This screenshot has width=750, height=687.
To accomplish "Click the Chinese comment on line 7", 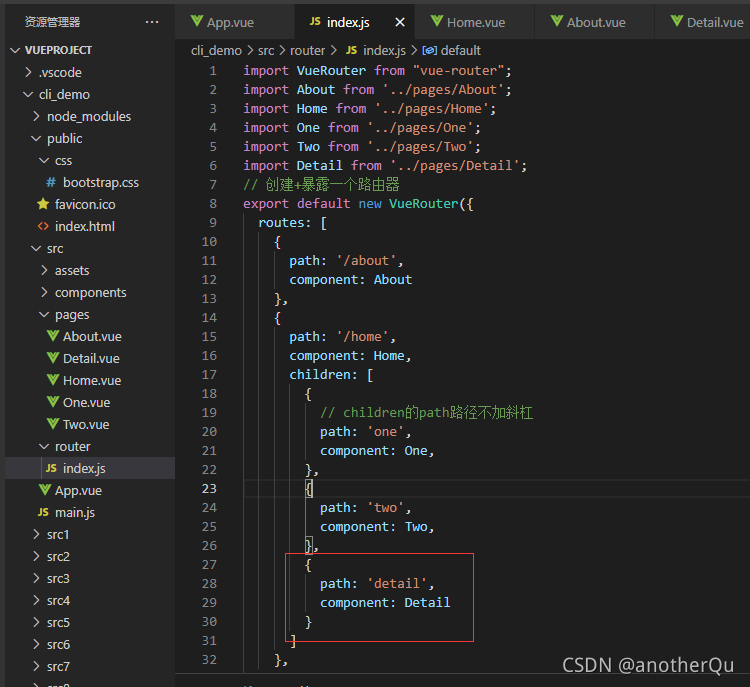I will point(321,185).
